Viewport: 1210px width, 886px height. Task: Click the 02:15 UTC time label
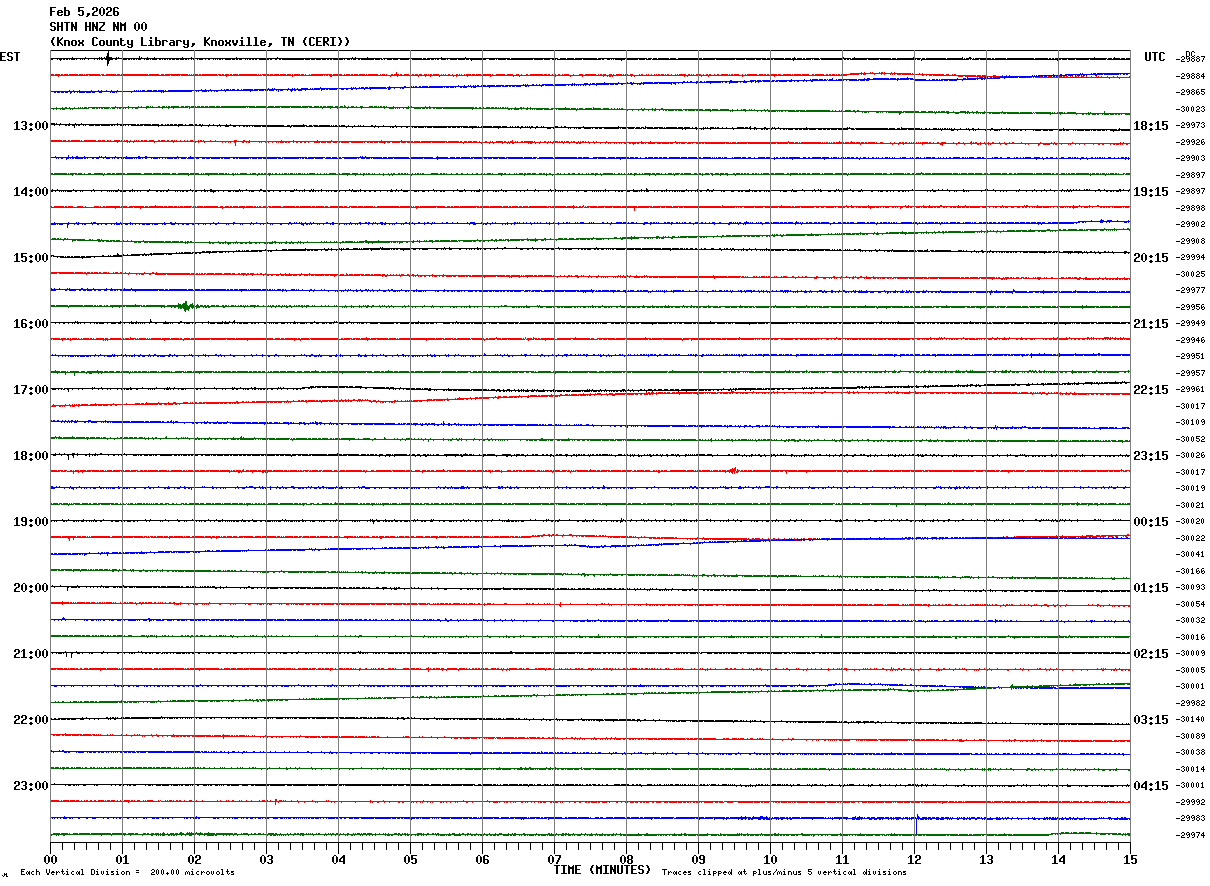click(1151, 654)
